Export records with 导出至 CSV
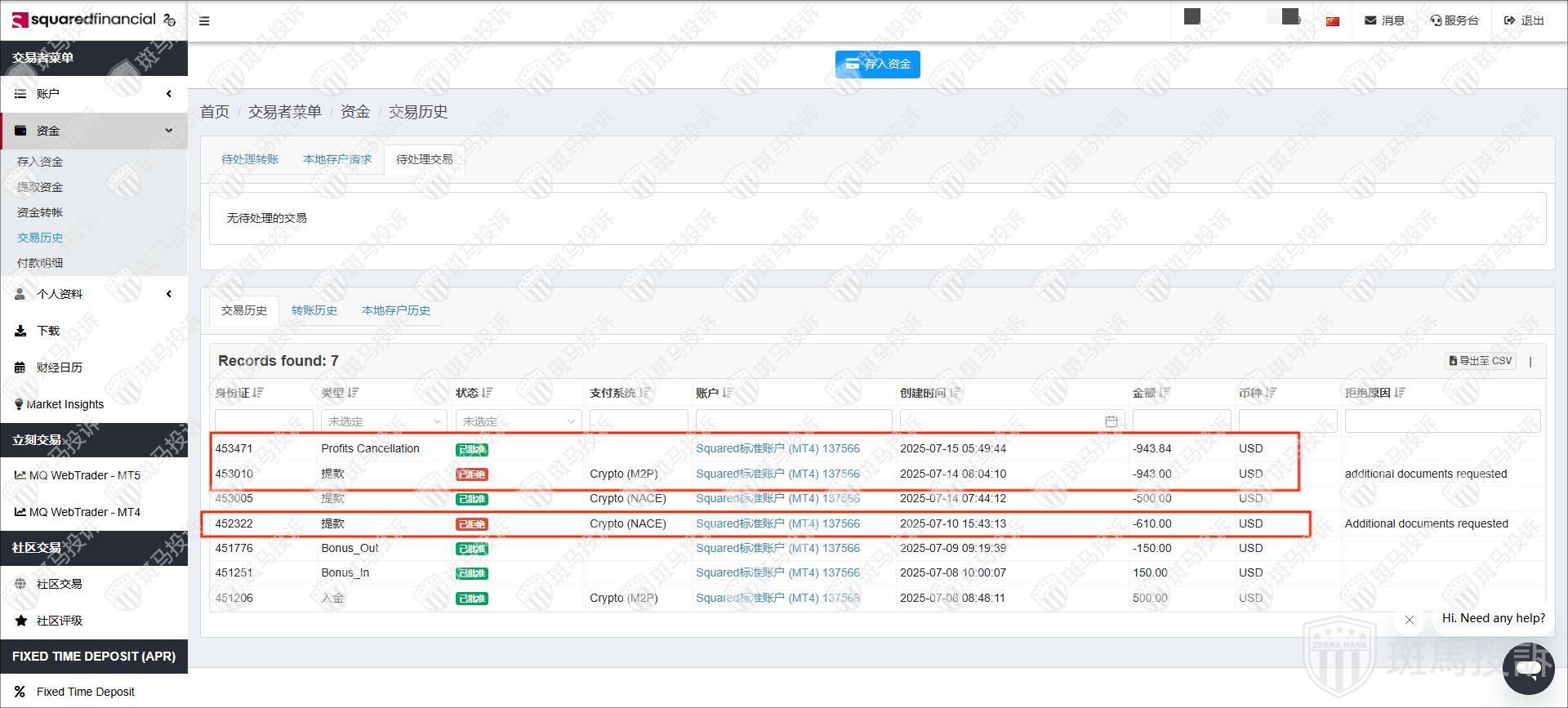 coord(1480,361)
